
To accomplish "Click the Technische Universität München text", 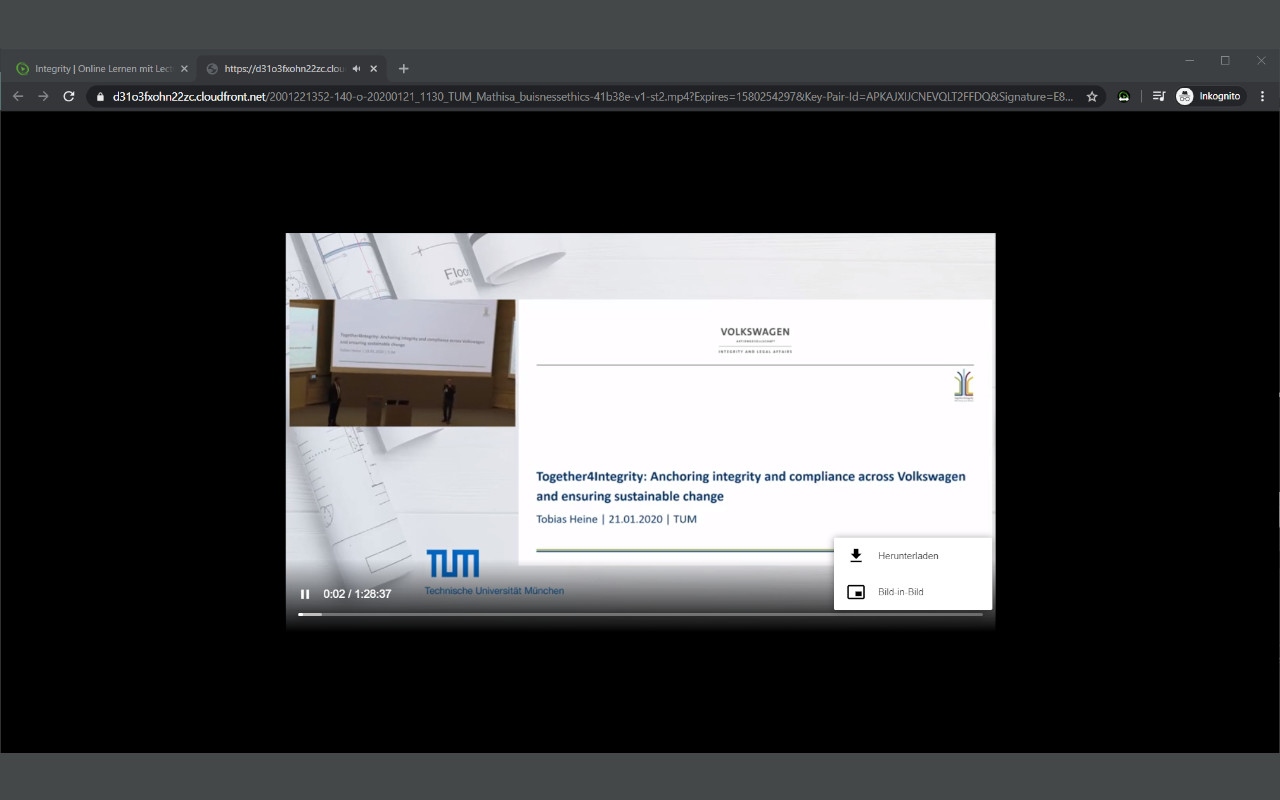I will (x=494, y=591).
